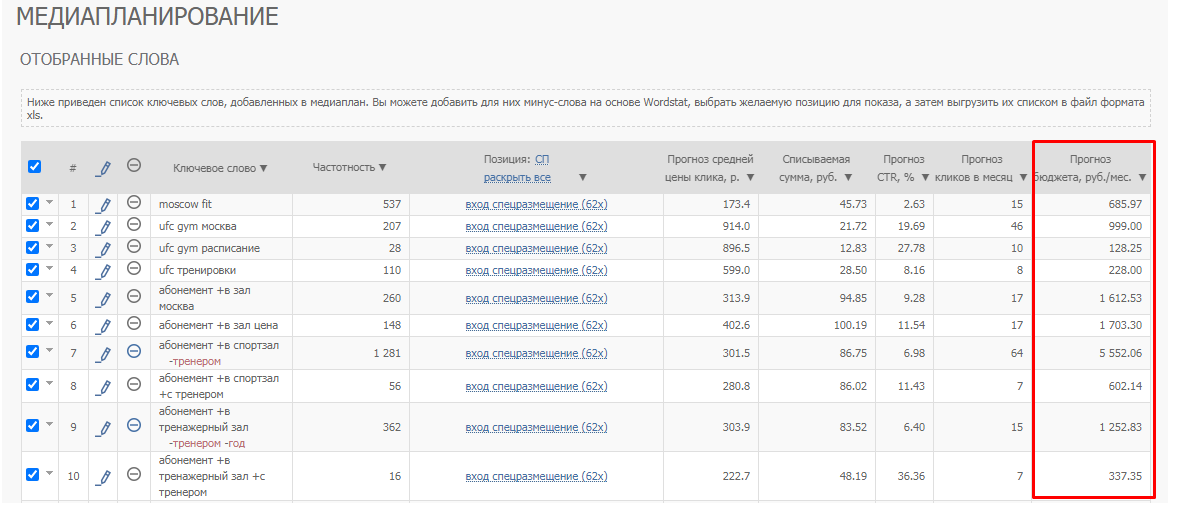Toggle the select-all checkbox in the header
This screenshot has width=1182, height=507.
pyautogui.click(x=34, y=167)
